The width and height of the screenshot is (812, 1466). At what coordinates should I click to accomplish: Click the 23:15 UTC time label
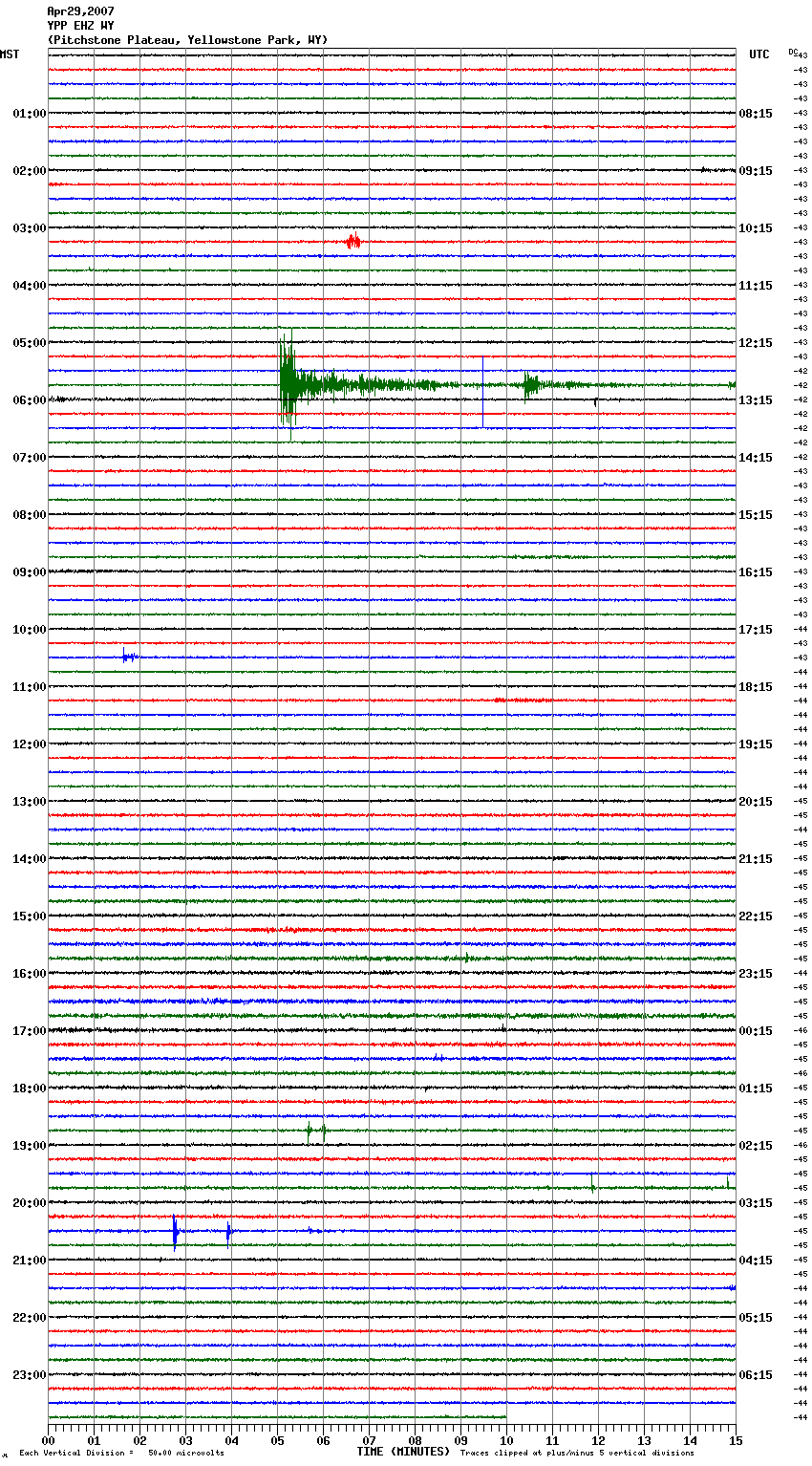click(x=756, y=974)
